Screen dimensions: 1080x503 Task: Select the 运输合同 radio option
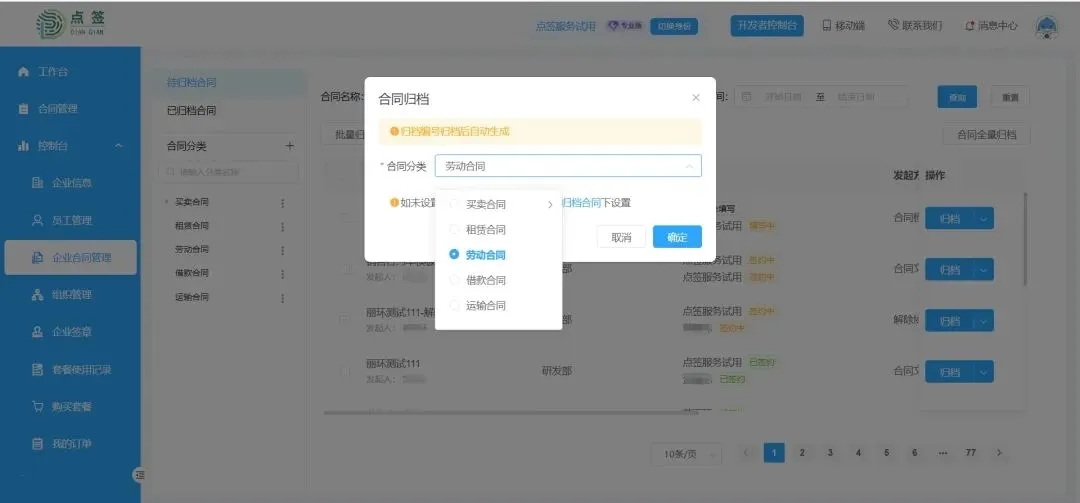[x=455, y=305]
